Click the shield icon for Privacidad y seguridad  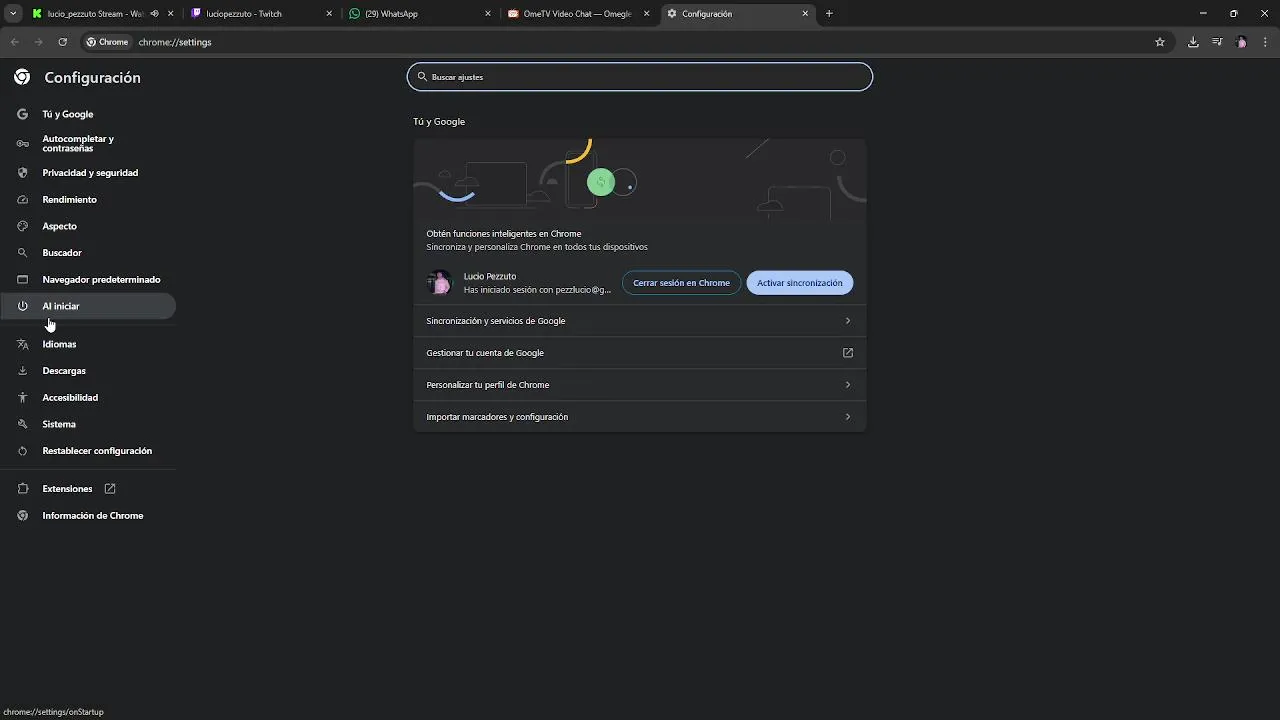[x=22, y=173]
